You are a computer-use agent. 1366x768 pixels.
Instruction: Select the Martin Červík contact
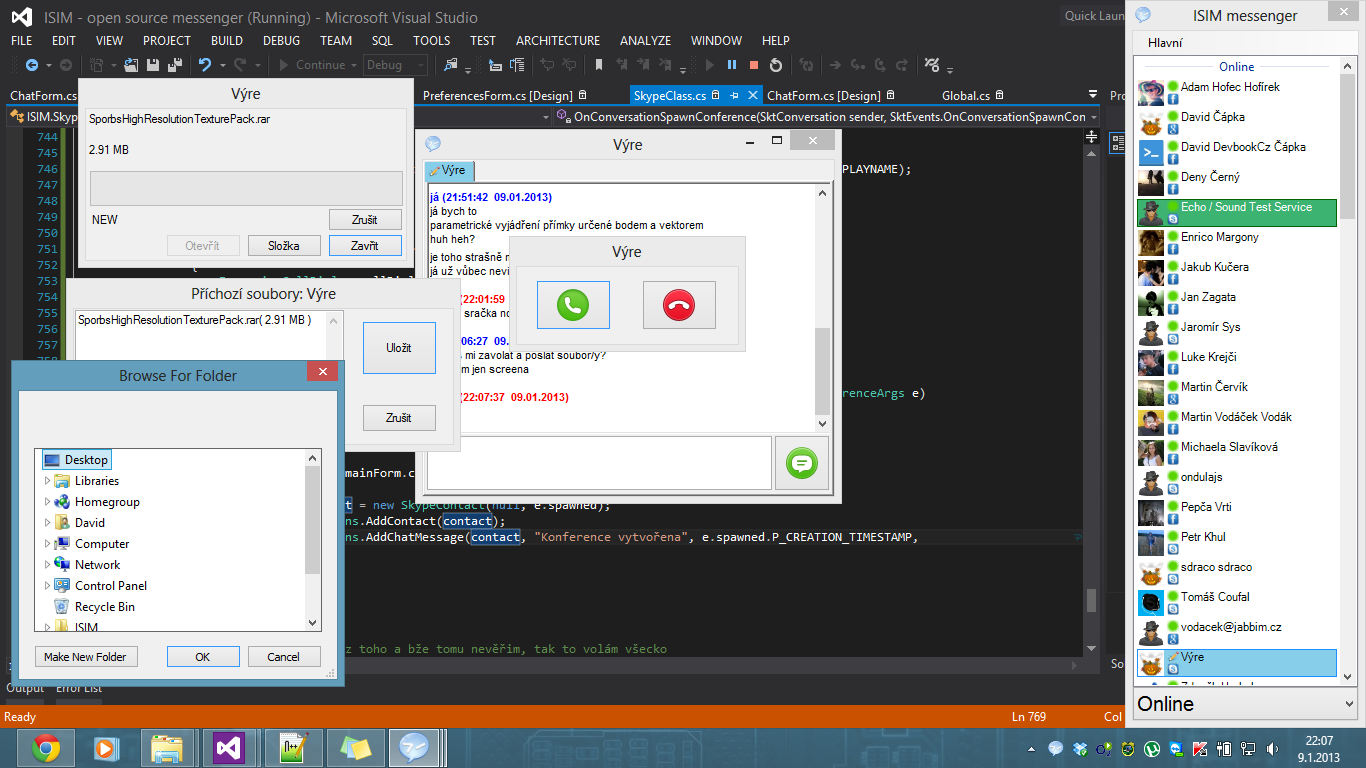1237,392
